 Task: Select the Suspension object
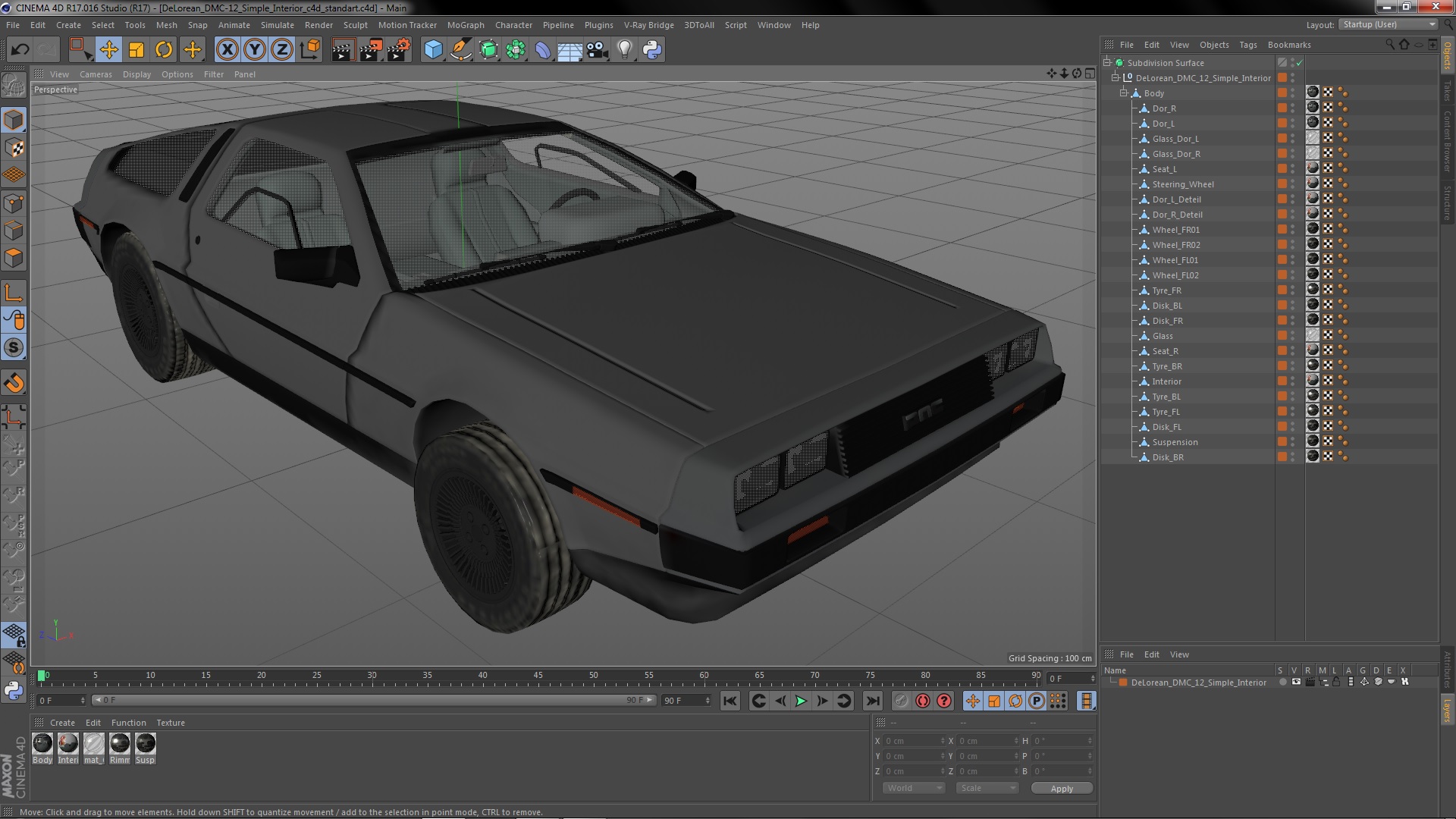click(1175, 442)
